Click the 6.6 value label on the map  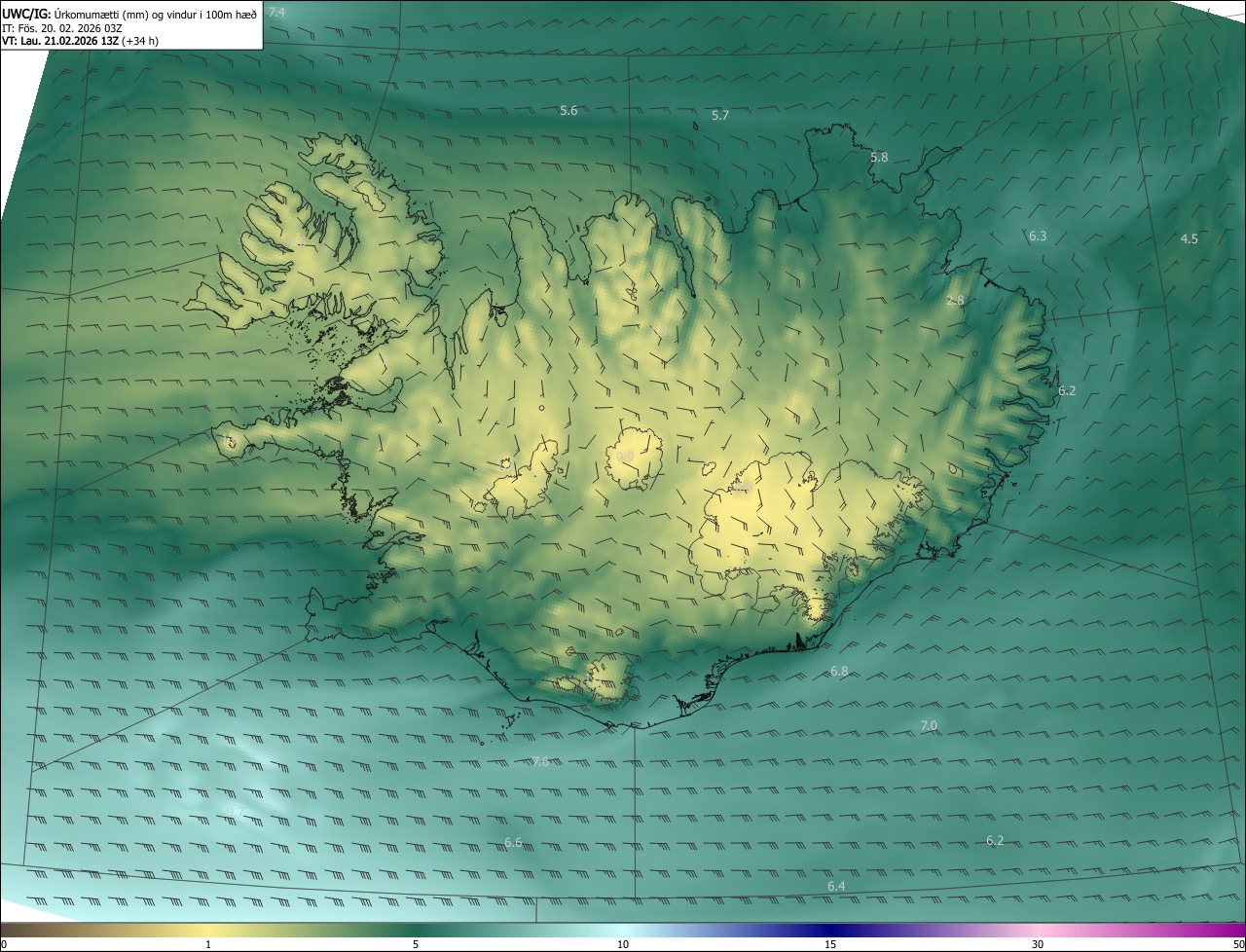513,843
